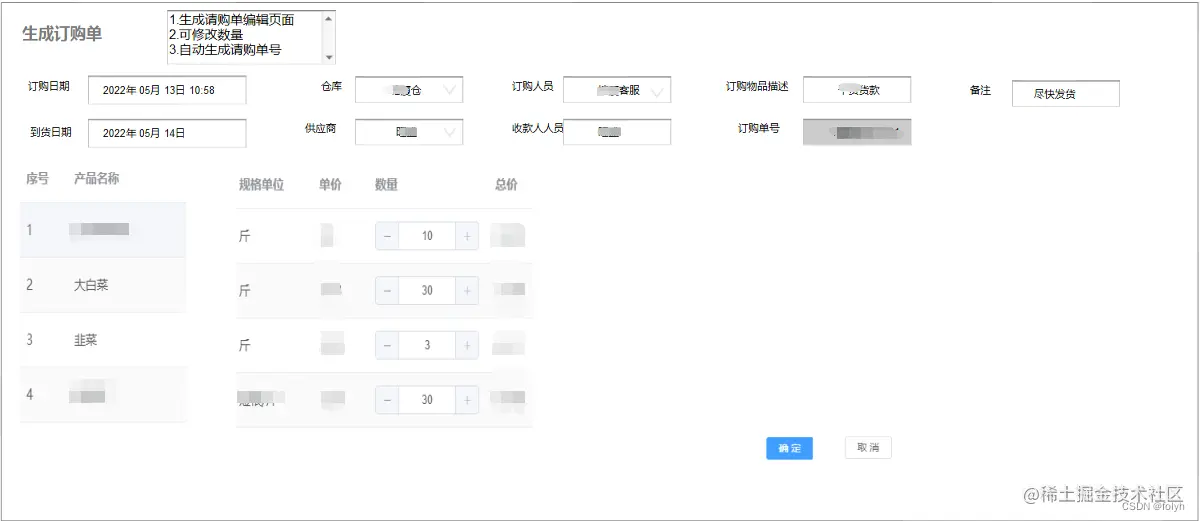Decrease quantity in row 4

tap(387, 399)
